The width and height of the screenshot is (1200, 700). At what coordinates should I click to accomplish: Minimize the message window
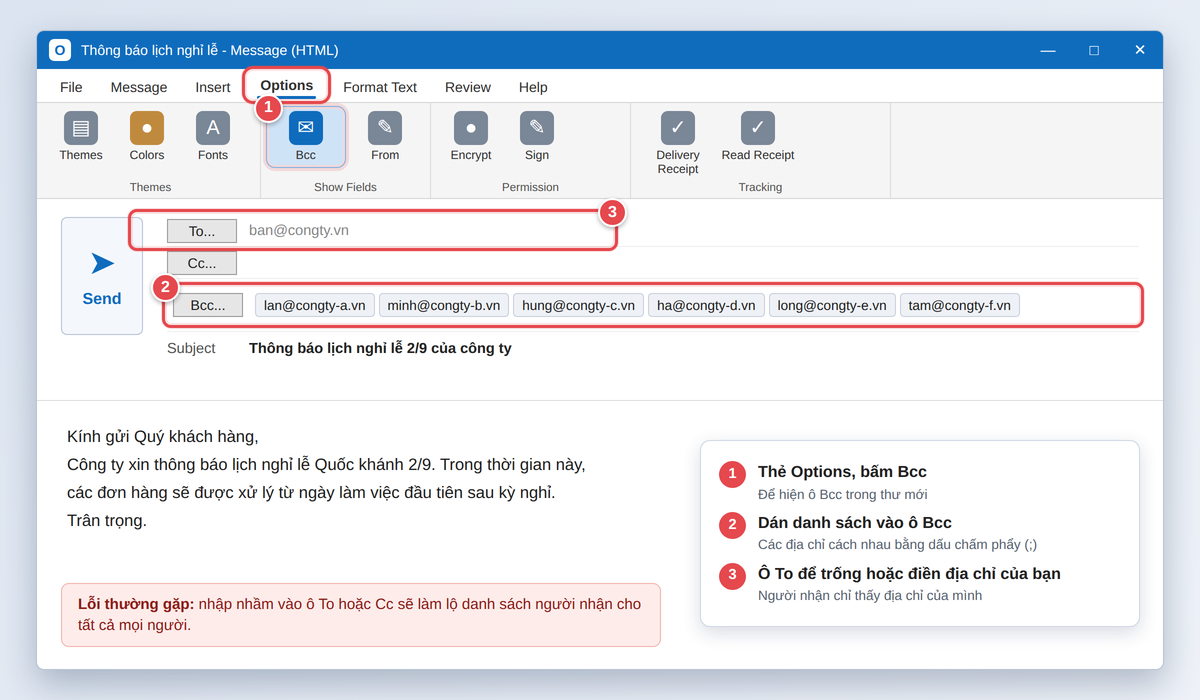pos(1048,50)
